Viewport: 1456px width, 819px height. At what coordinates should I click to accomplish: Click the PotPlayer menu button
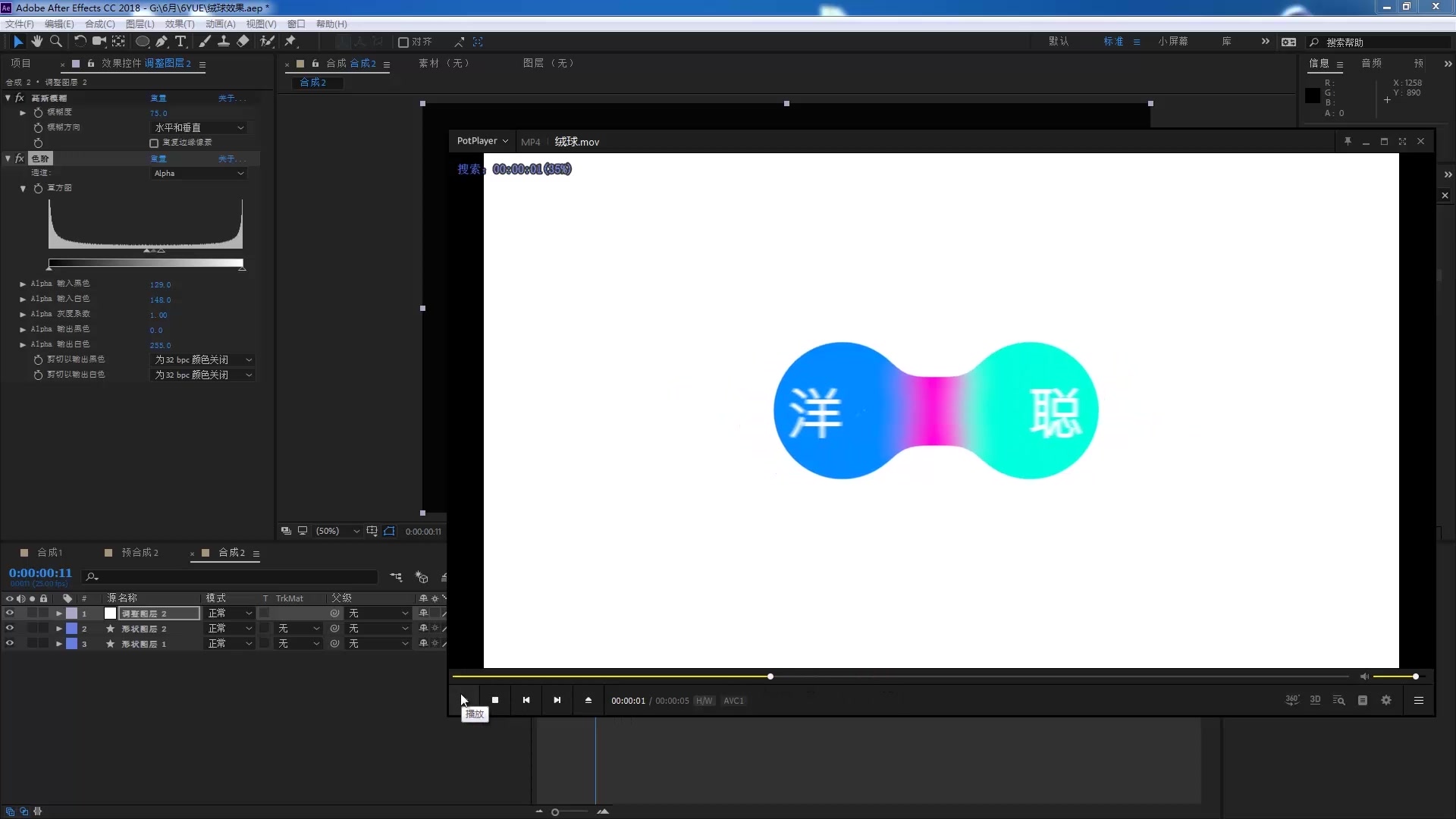click(x=482, y=141)
